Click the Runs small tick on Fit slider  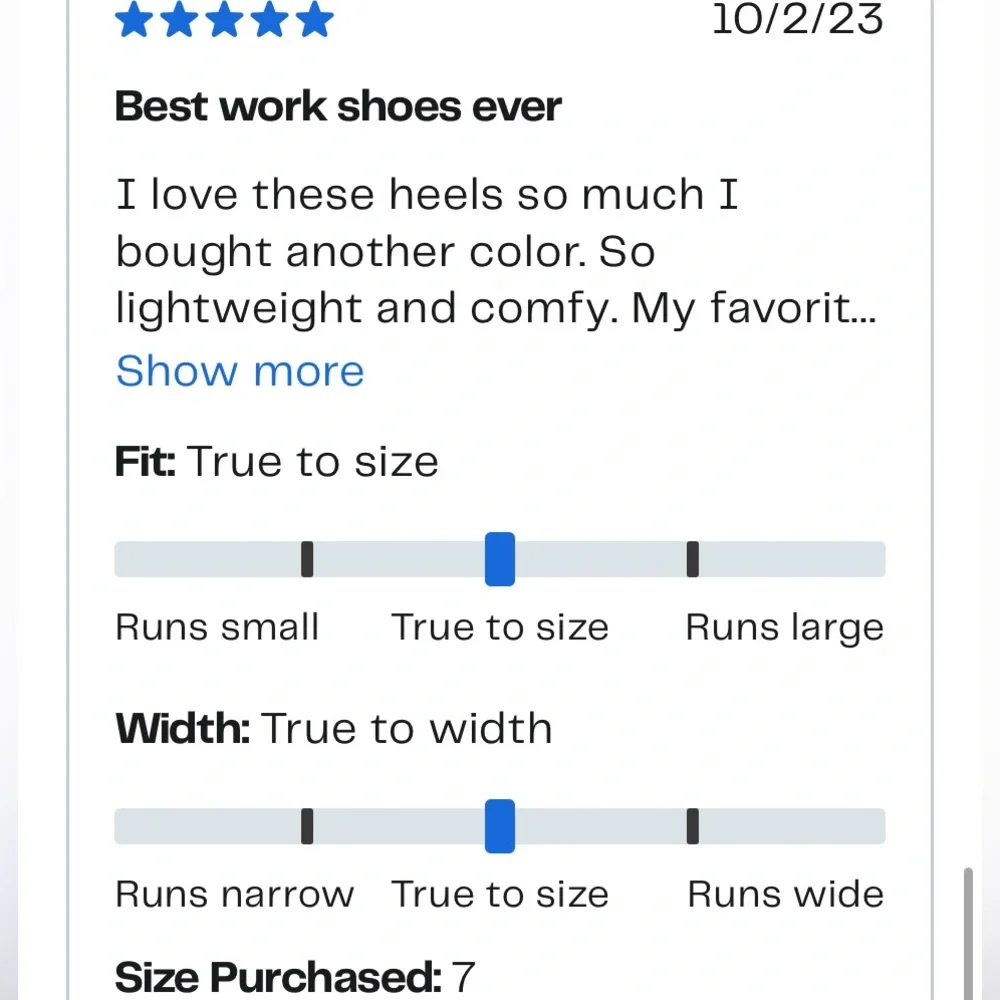307,559
